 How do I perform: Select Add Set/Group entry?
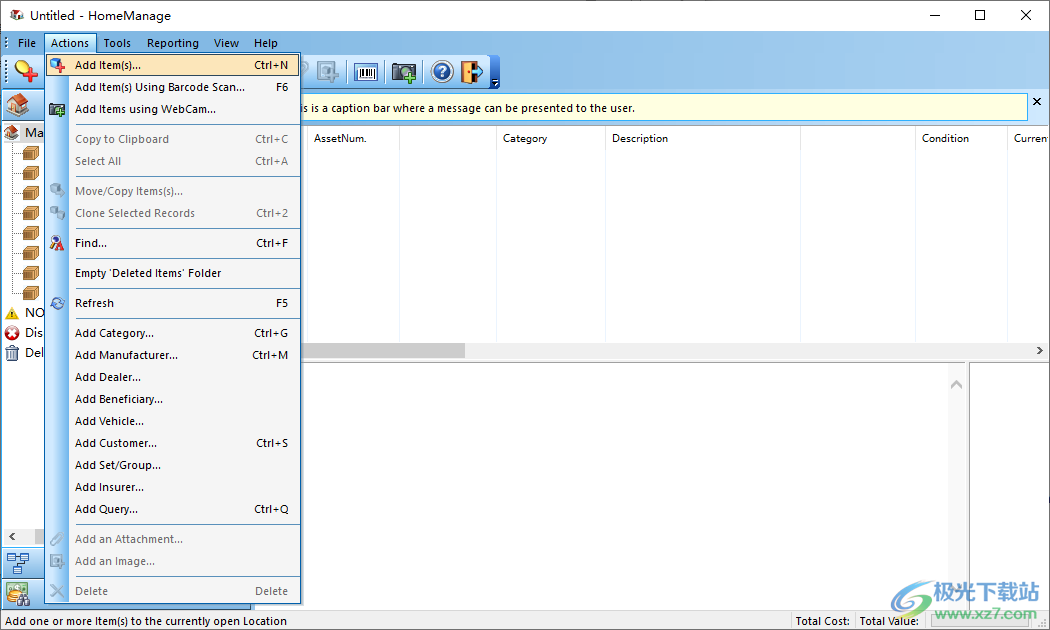tap(173, 465)
